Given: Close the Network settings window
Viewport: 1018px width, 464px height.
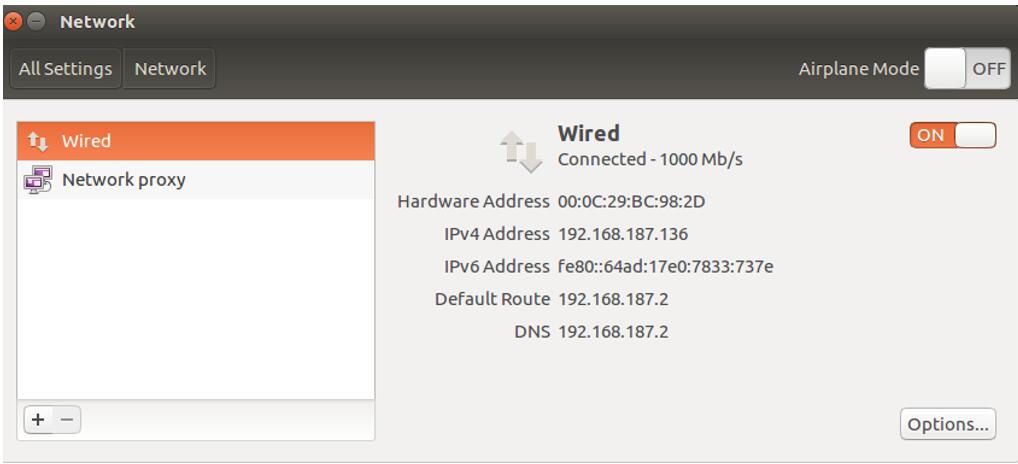Looking at the screenshot, I should point(14,21).
